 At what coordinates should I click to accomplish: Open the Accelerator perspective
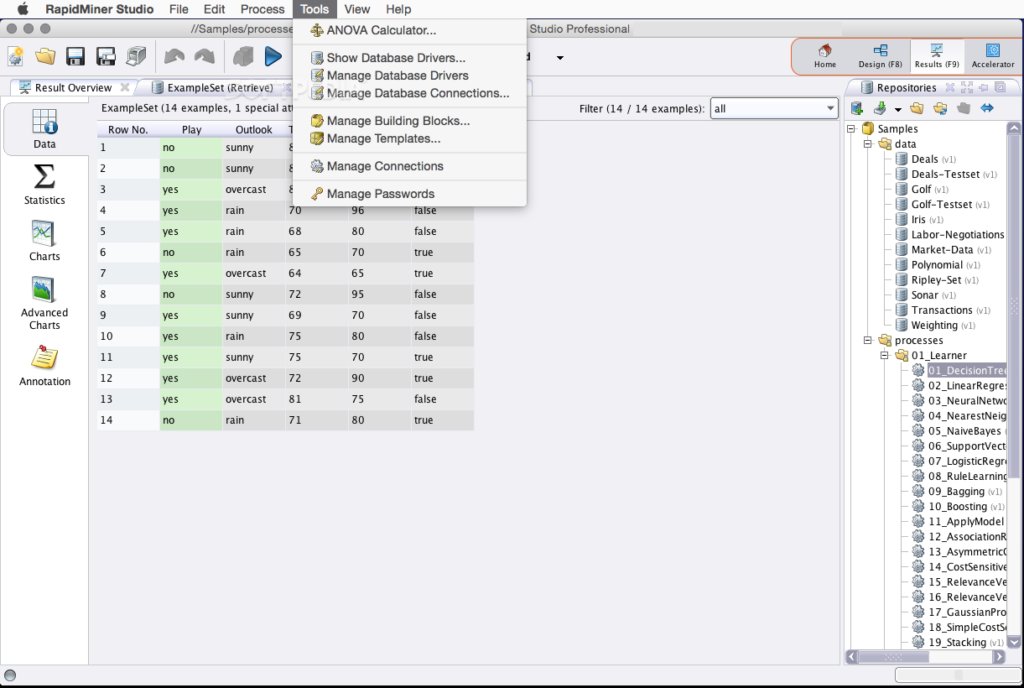993,56
